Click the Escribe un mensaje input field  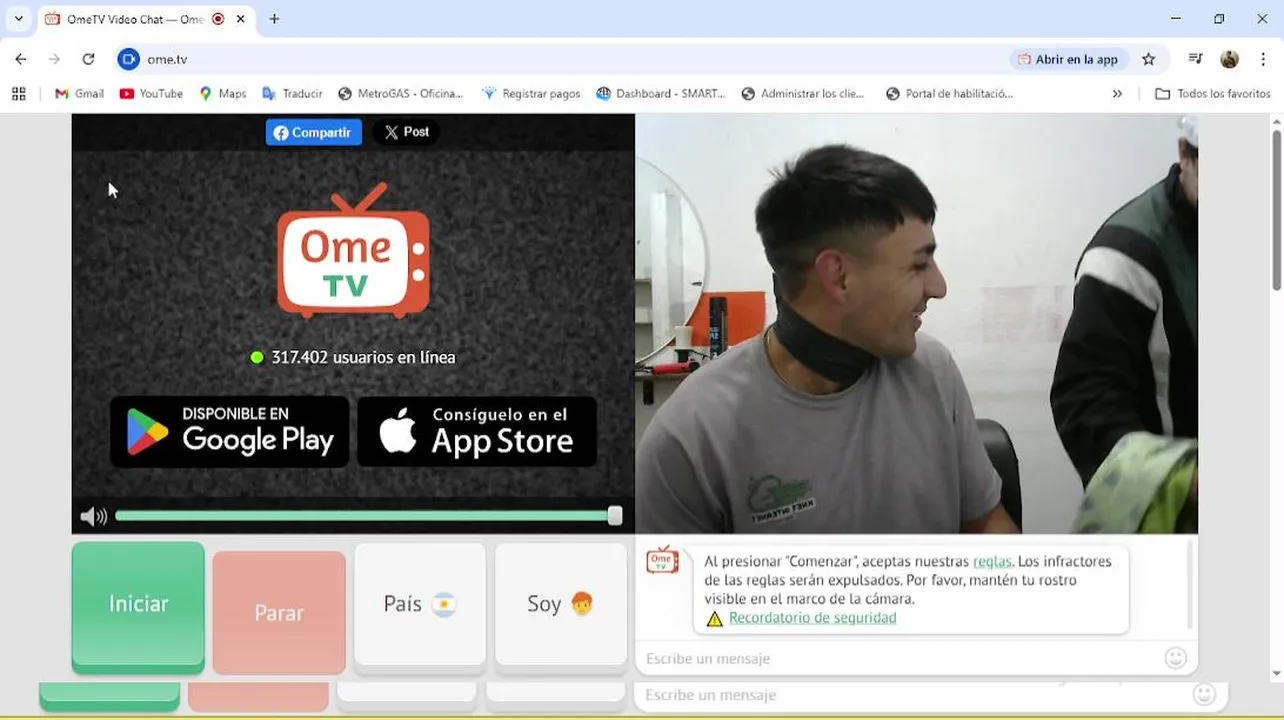900,658
